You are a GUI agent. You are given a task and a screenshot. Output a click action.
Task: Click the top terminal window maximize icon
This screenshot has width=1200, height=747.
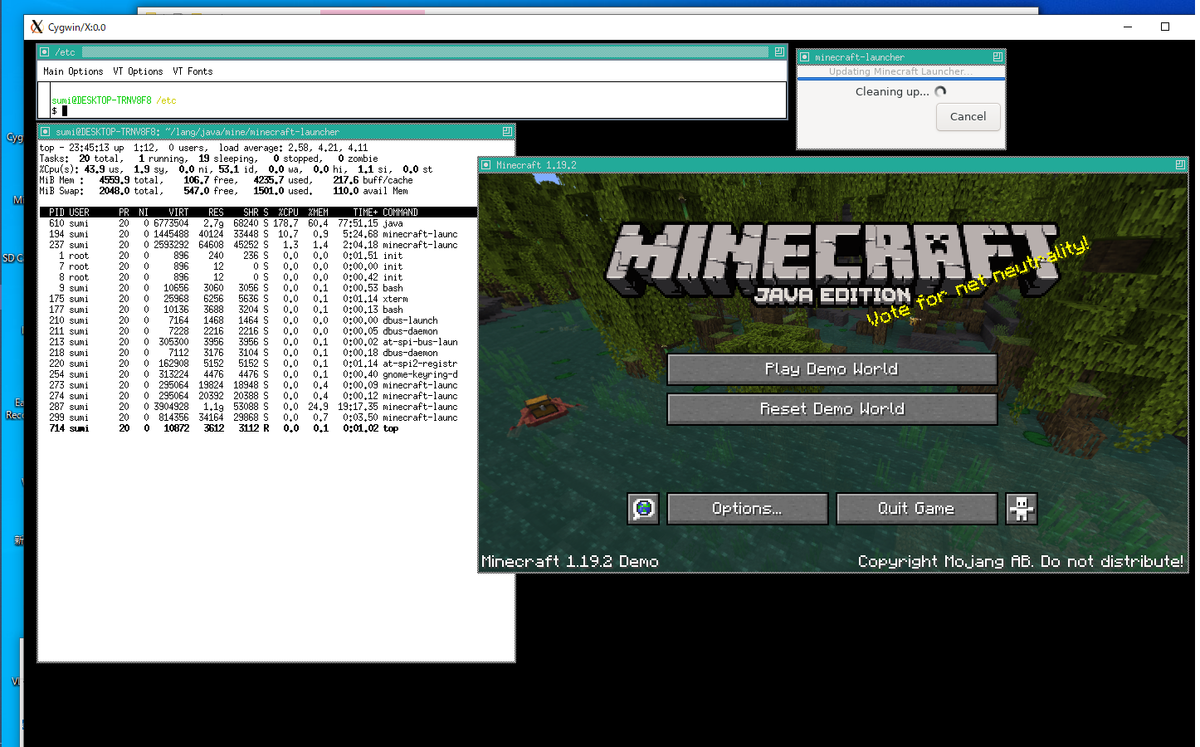tap(508, 131)
